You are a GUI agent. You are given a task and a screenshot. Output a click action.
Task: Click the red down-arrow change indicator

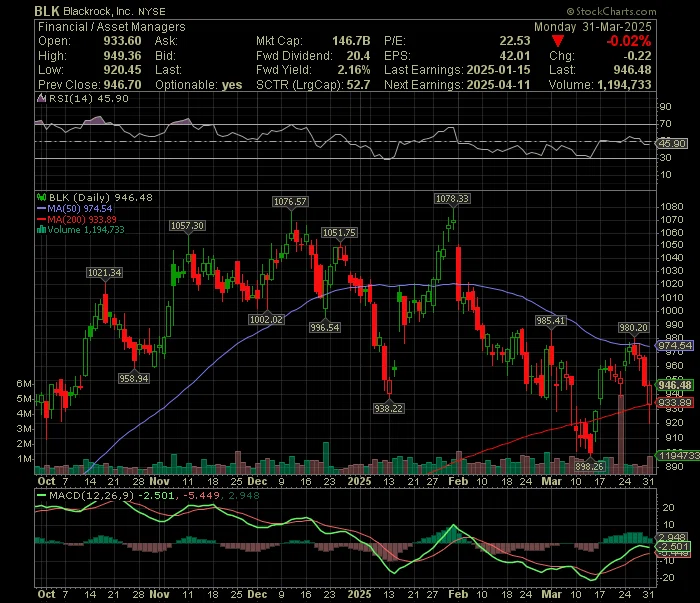558,42
